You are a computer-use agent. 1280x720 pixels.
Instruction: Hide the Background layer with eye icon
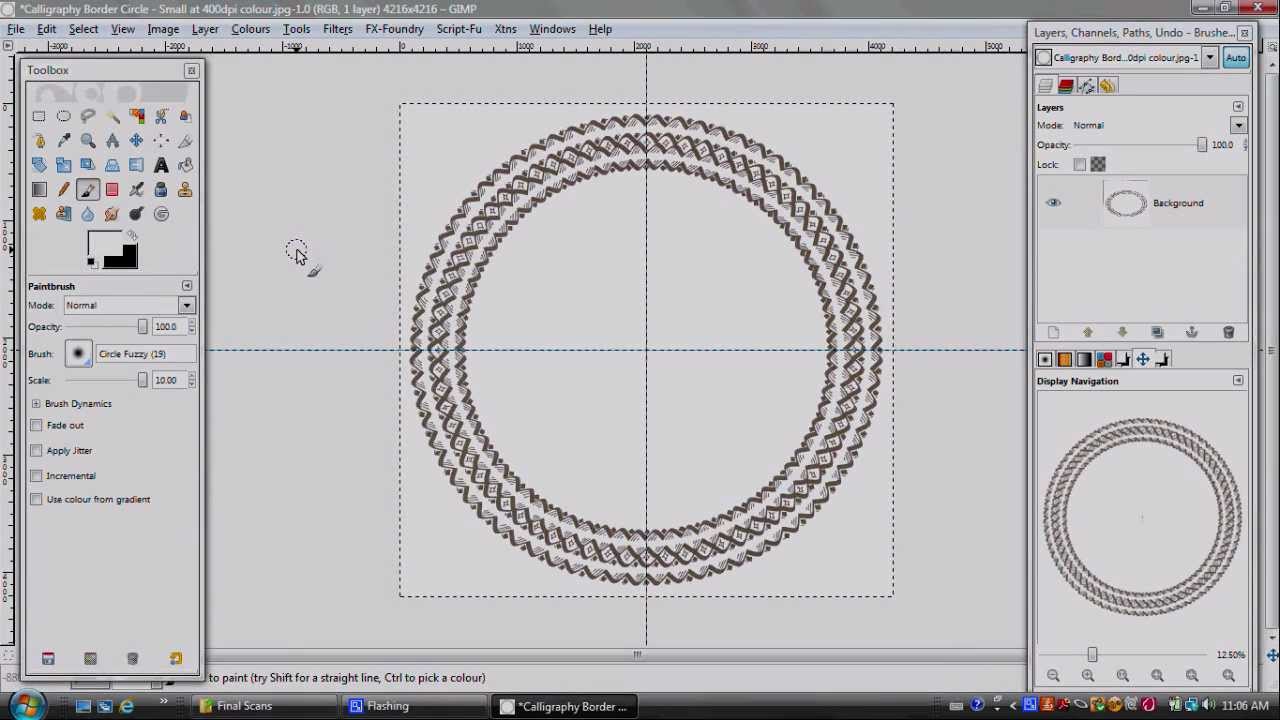coord(1053,203)
